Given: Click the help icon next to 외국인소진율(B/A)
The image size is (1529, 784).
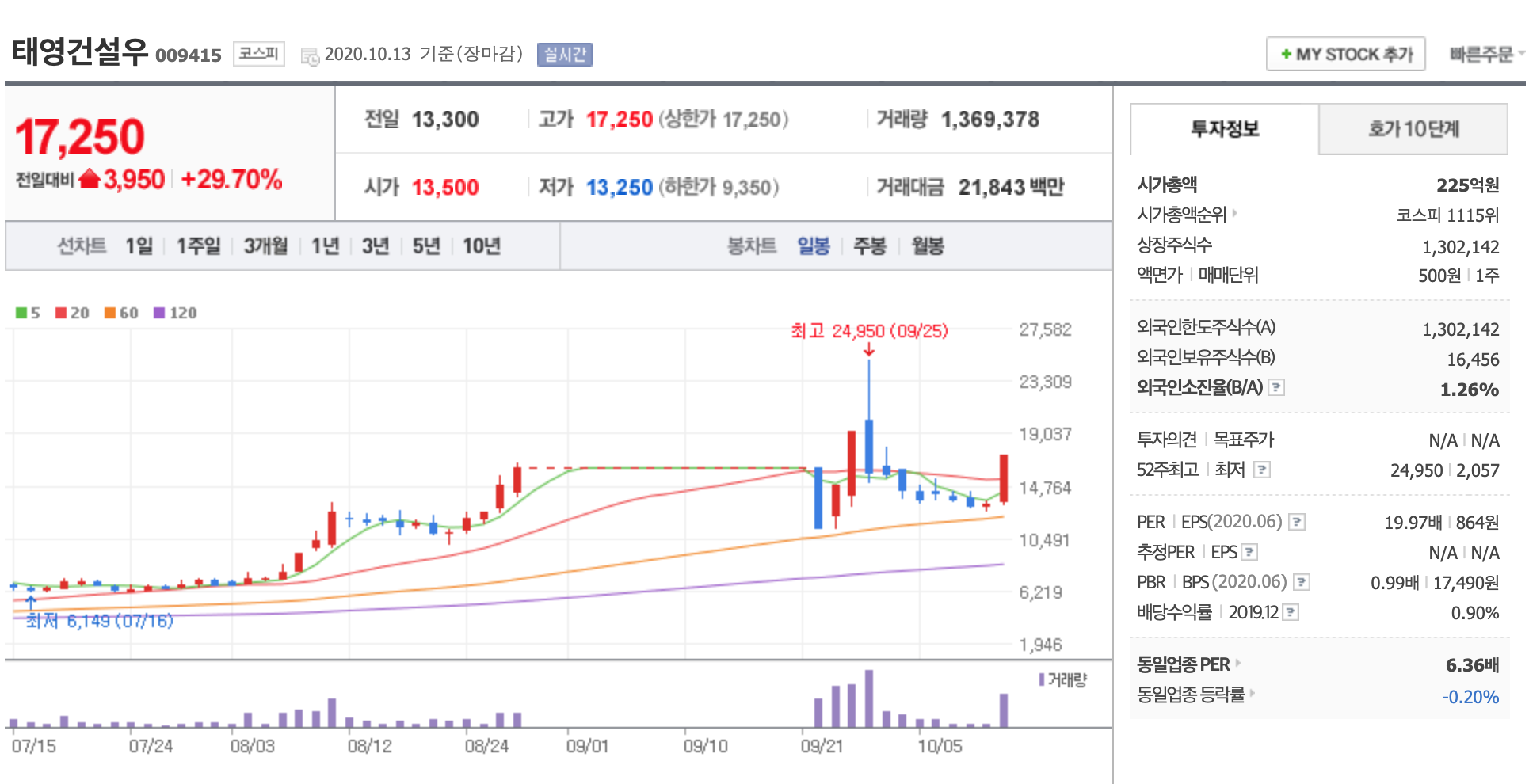Looking at the screenshot, I should coord(1276,387).
